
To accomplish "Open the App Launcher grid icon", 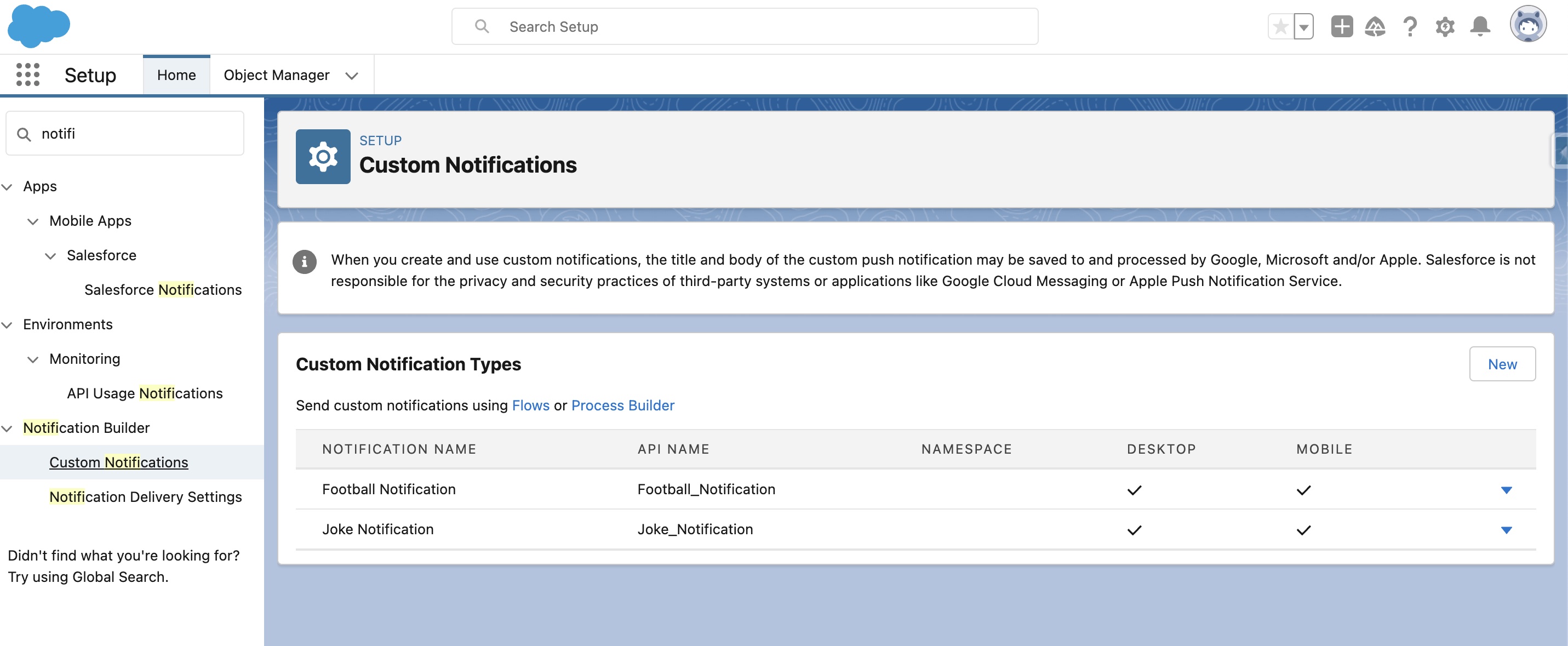I will [x=28, y=75].
